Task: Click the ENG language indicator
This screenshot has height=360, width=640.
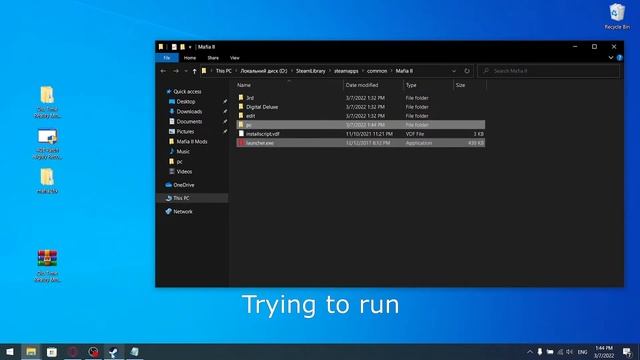Action: point(582,352)
